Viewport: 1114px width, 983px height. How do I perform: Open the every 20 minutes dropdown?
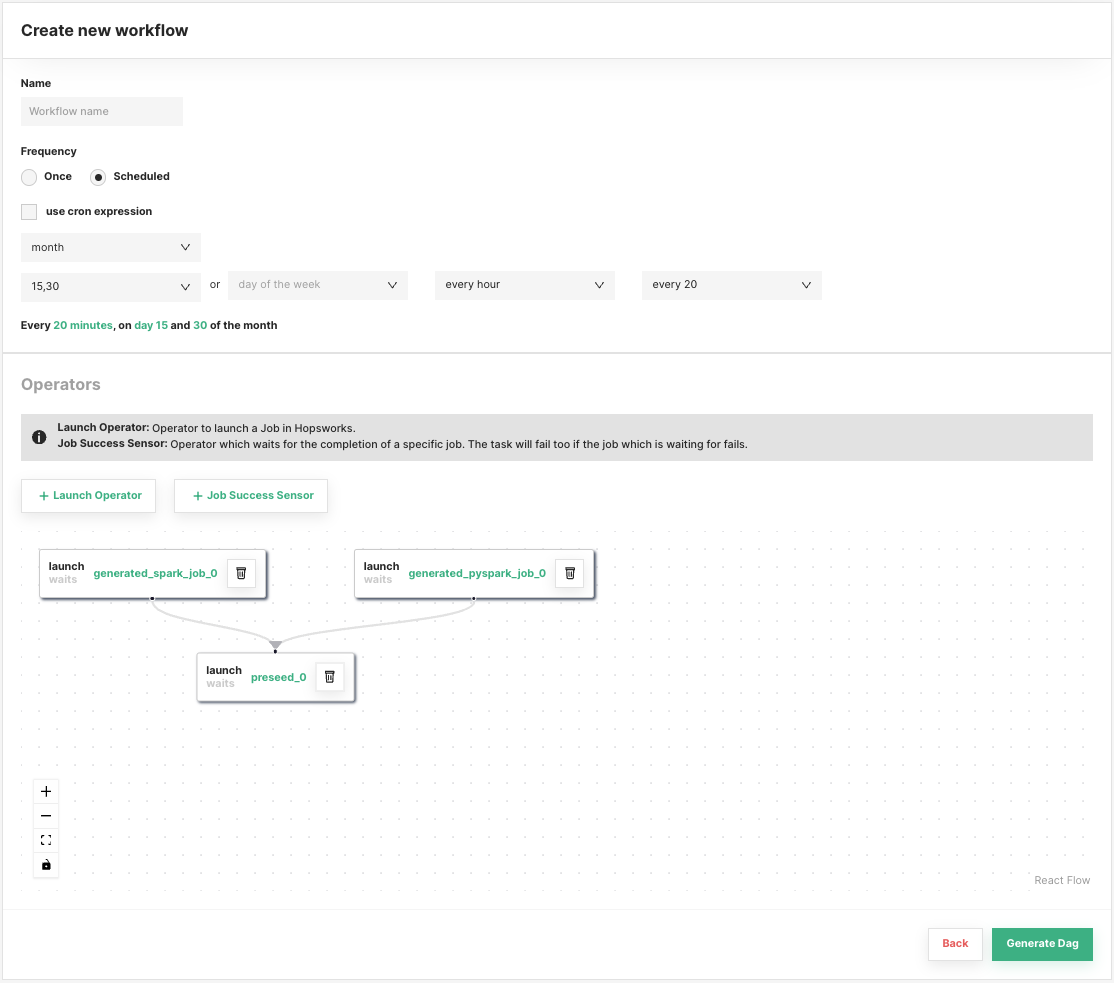coord(731,285)
